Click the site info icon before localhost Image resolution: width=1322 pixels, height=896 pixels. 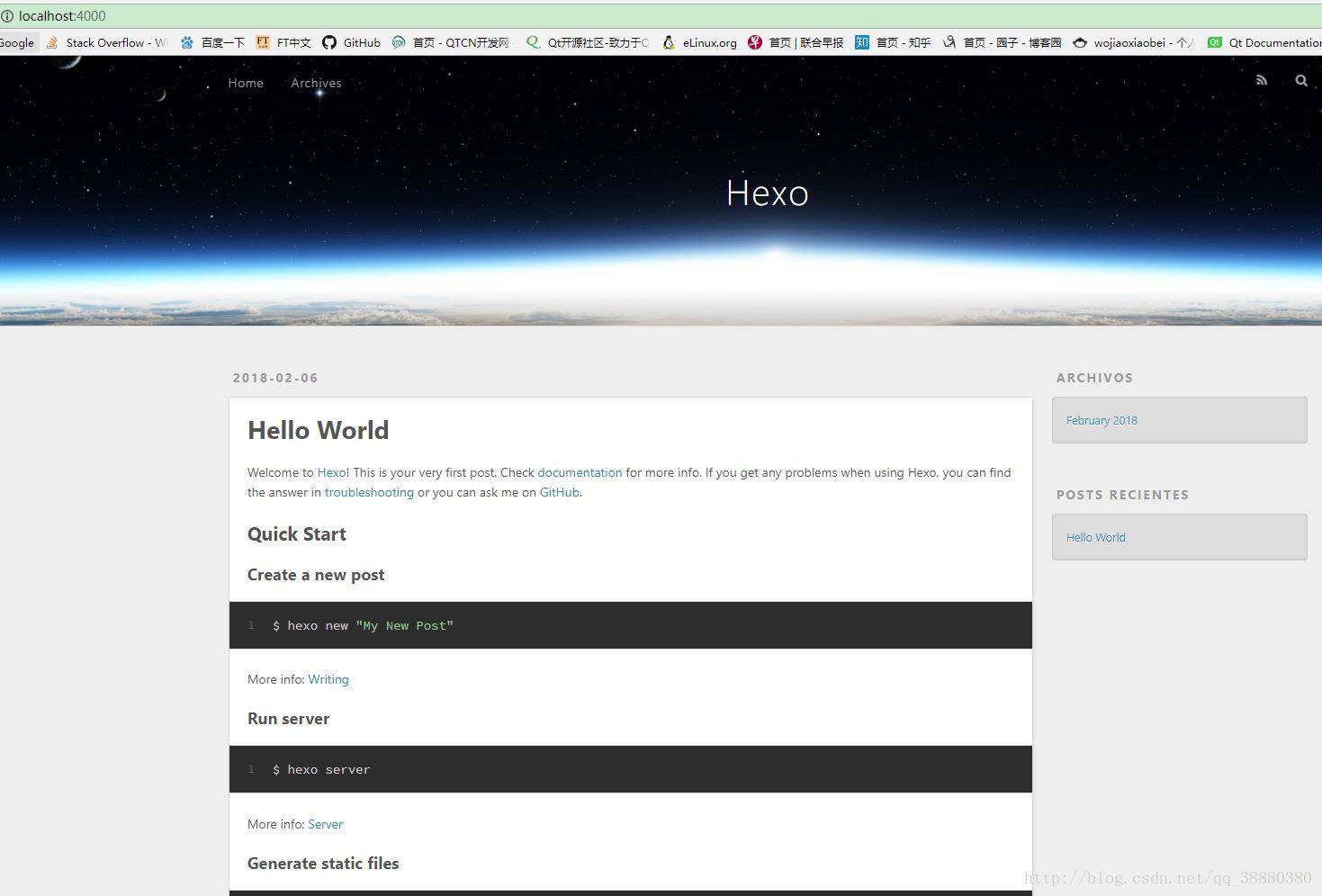coord(7,16)
